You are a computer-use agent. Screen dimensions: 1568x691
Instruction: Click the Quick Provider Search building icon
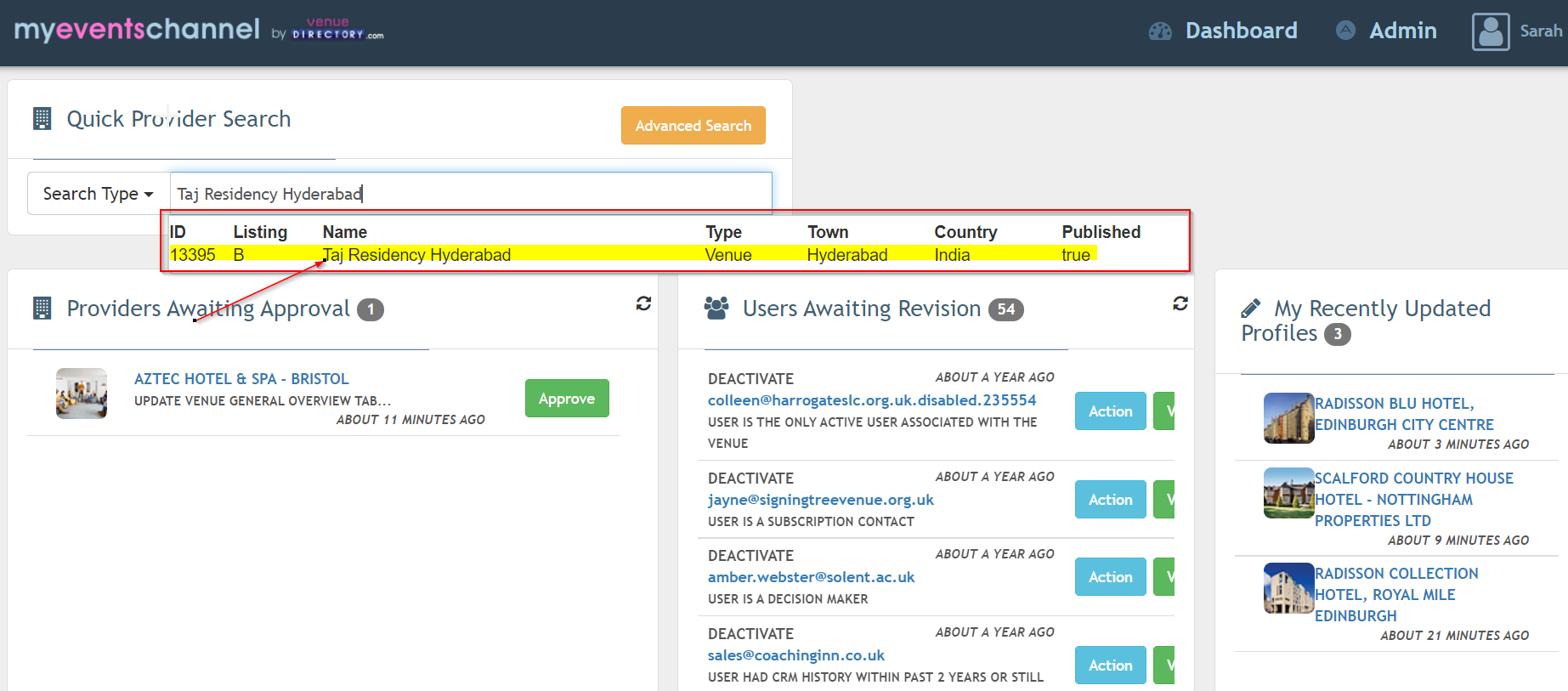pyautogui.click(x=42, y=119)
